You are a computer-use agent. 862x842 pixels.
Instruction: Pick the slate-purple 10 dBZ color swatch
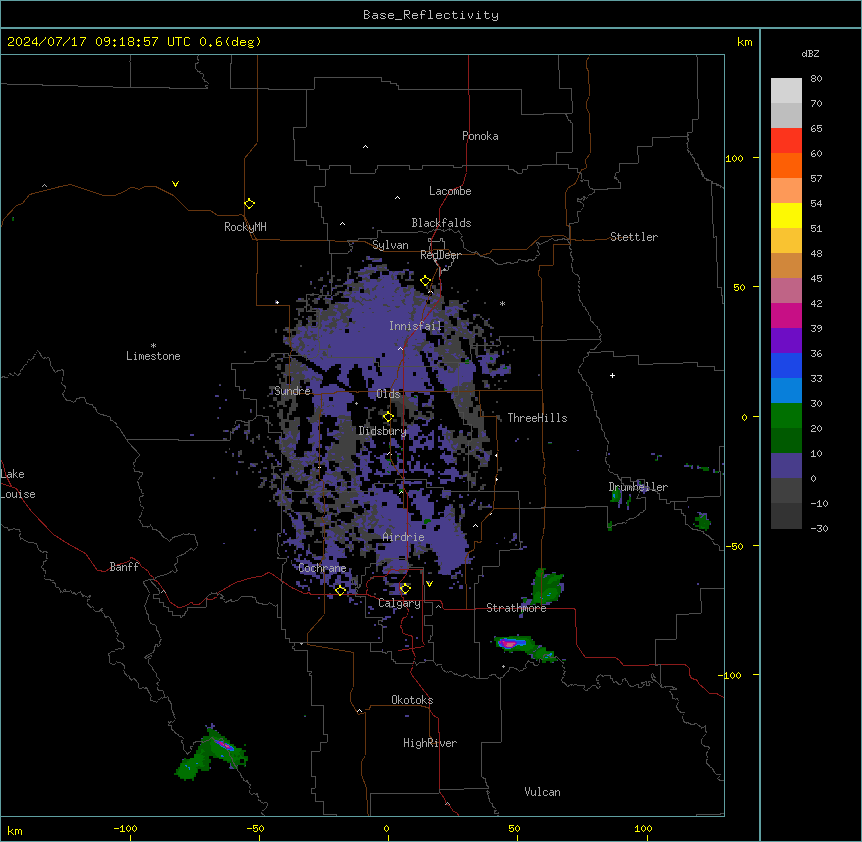click(786, 466)
